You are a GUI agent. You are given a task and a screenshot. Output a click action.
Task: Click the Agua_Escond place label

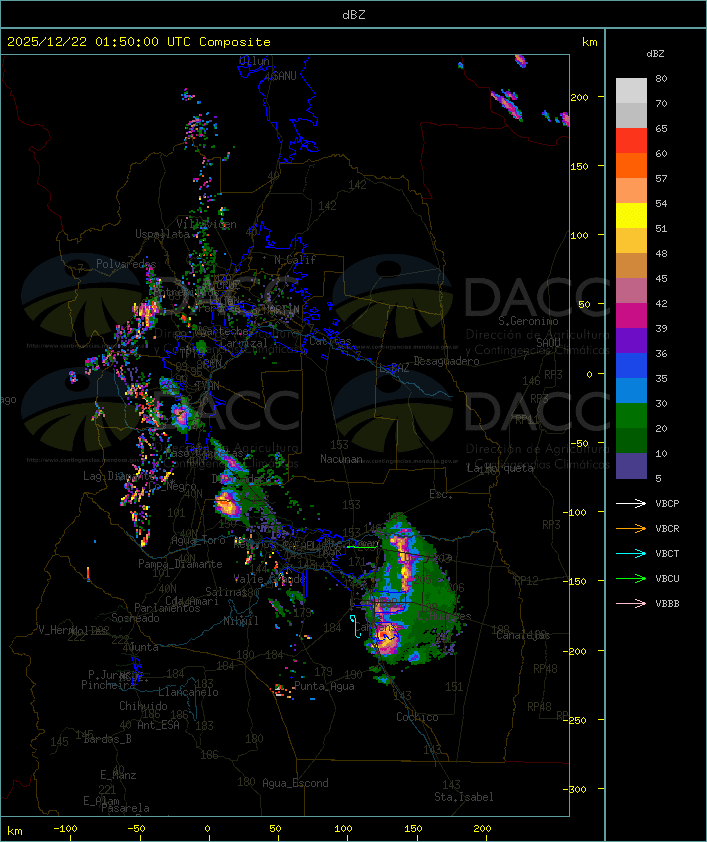(295, 783)
